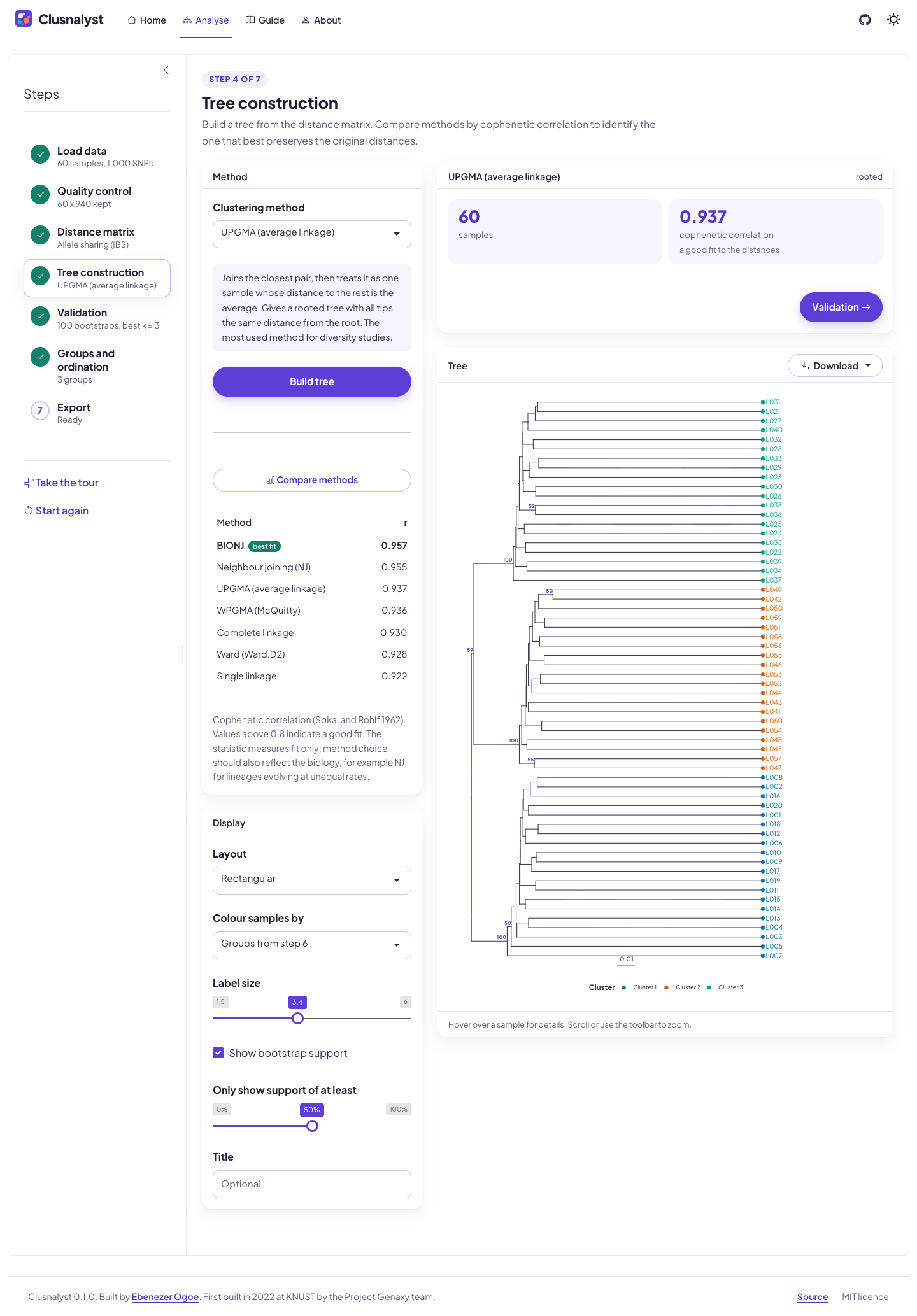The width and height of the screenshot is (917, 1316).
Task: Click the Groups and ordination checkmark icon
Action: tap(40, 357)
